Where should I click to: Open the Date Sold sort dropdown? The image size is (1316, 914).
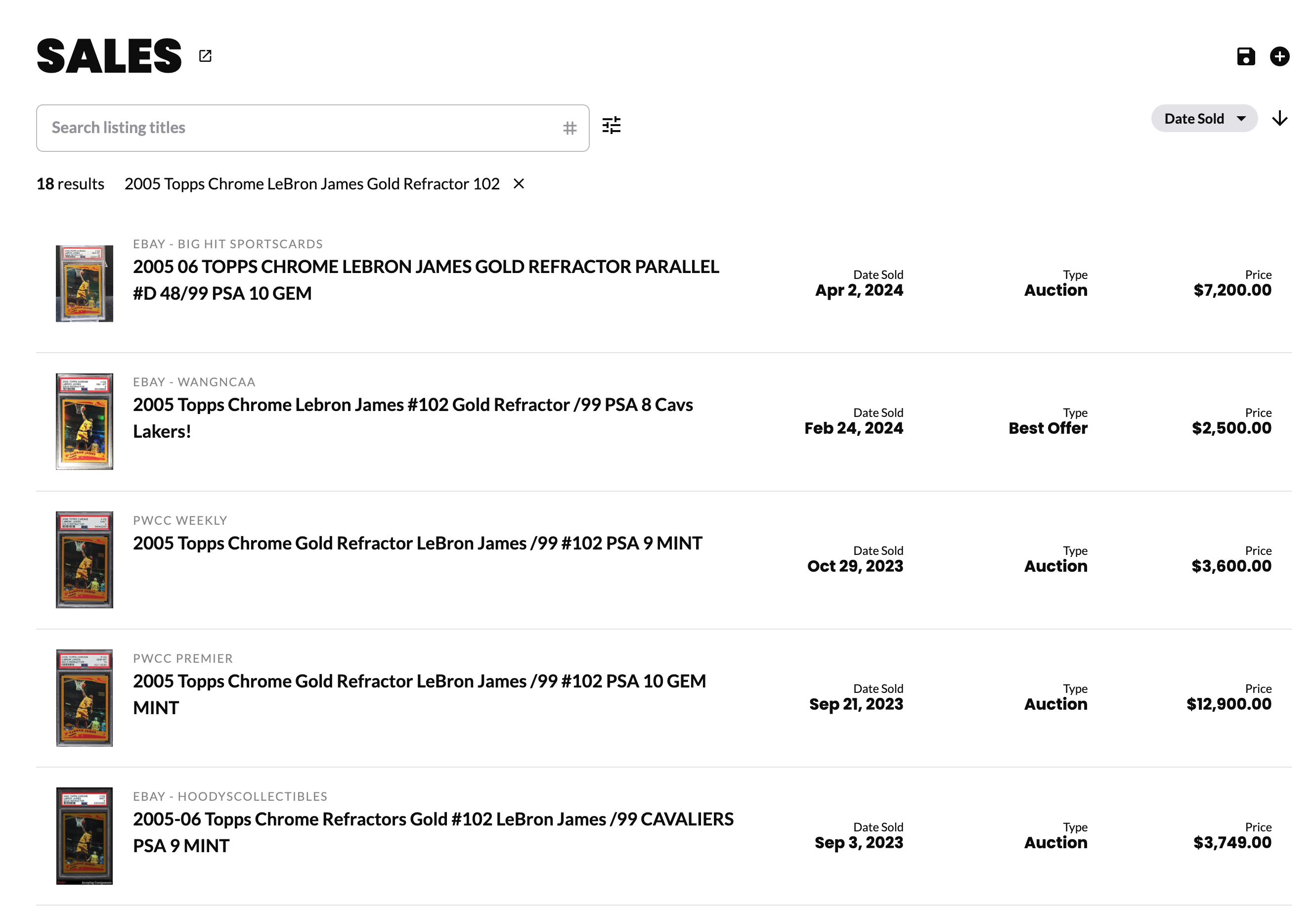[1204, 119]
